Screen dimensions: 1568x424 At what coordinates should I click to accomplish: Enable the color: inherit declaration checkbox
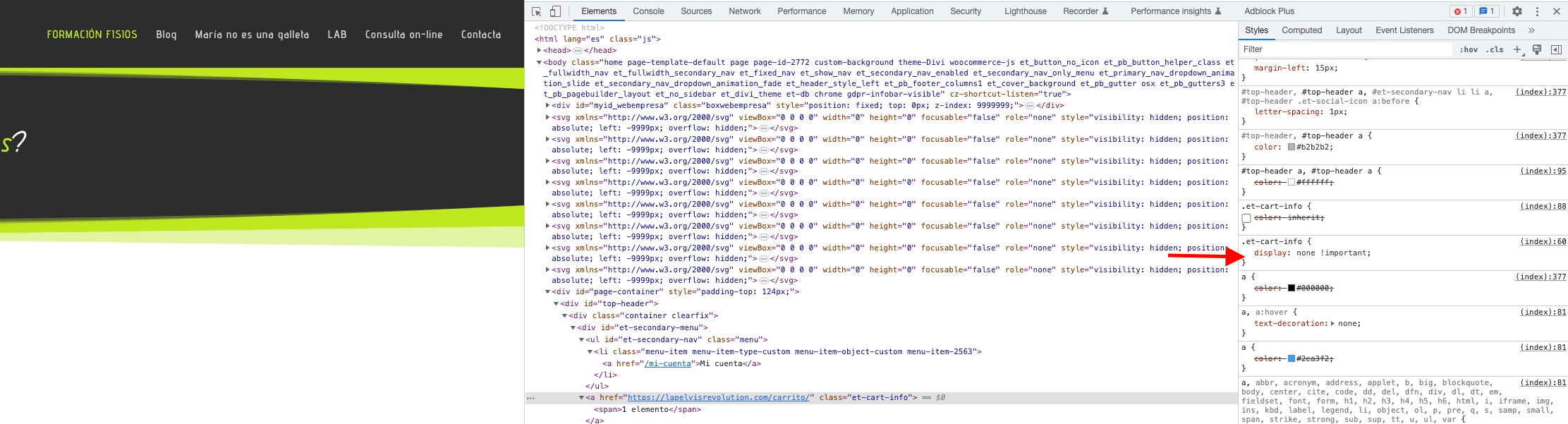(x=1246, y=218)
